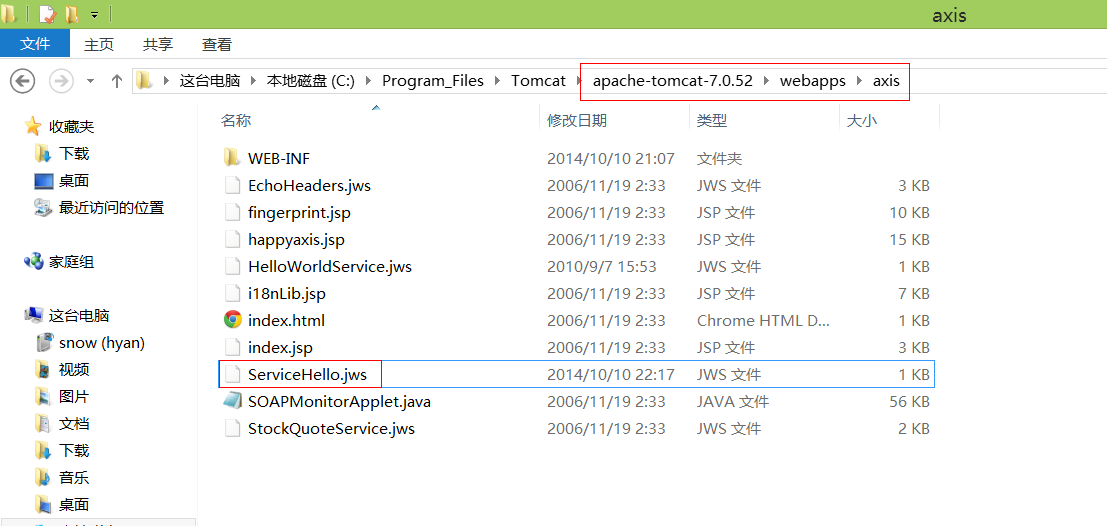Click 56 KB size of SOAPMonitorApplet.java
The height and width of the screenshot is (526, 1107).
coord(909,402)
